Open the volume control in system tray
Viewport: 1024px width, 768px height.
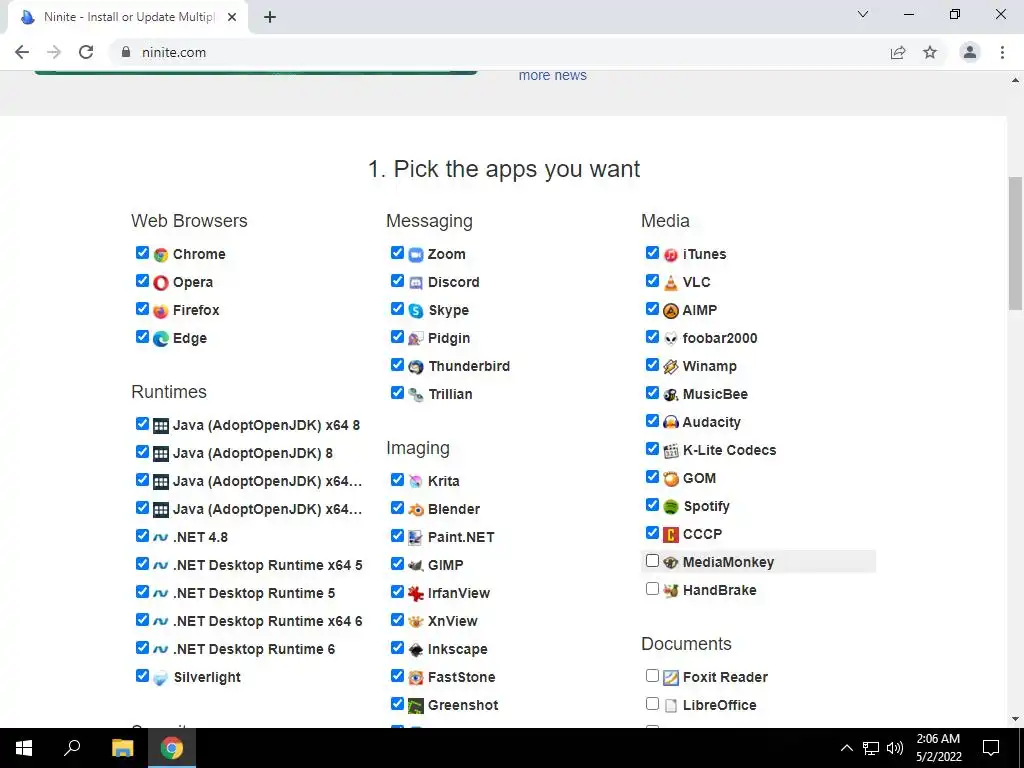pyautogui.click(x=895, y=748)
